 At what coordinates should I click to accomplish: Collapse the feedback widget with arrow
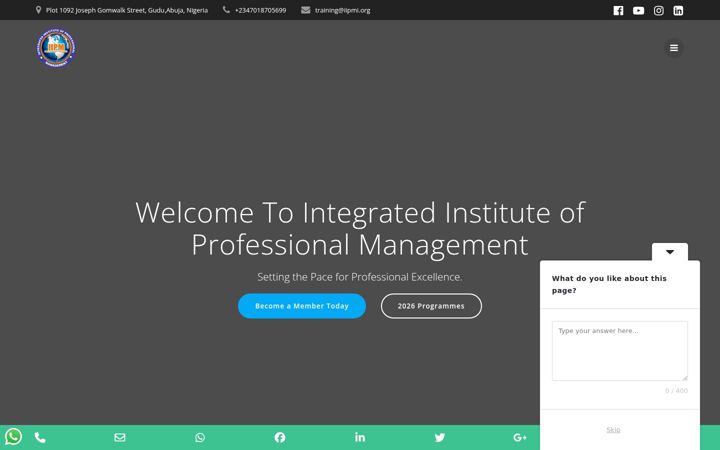click(x=669, y=252)
